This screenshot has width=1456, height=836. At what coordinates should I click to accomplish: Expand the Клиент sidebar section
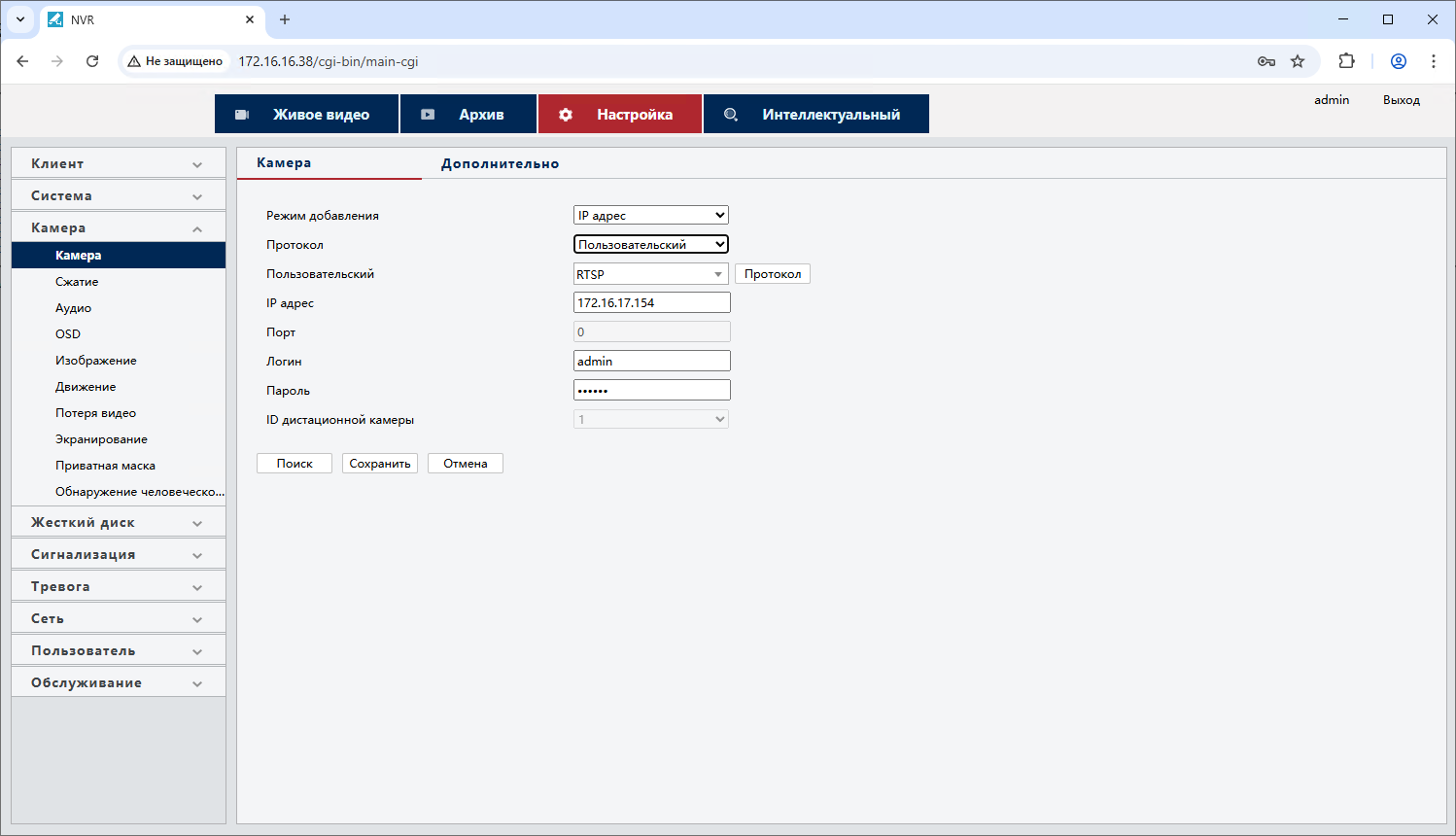coord(119,163)
